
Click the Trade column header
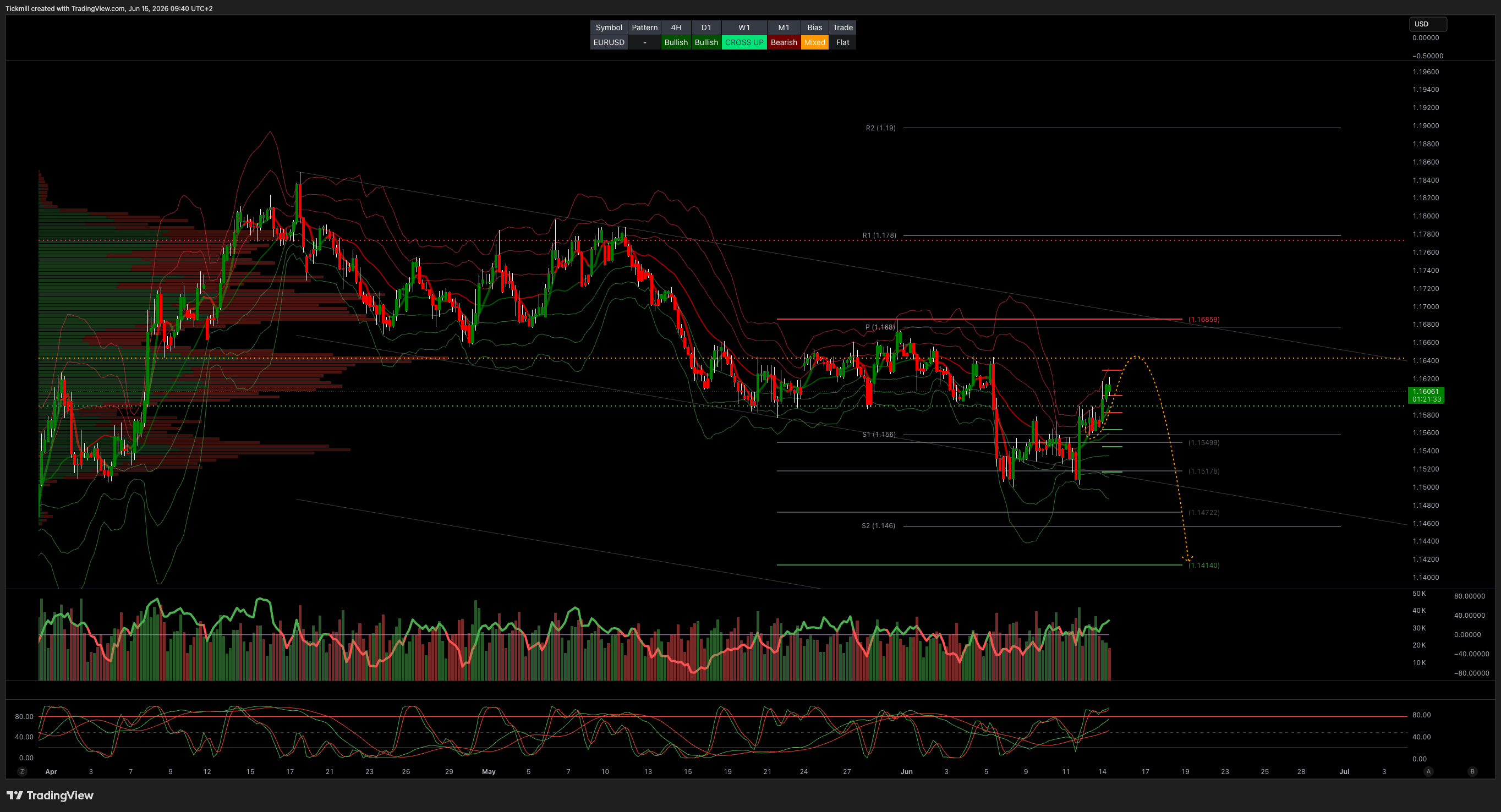point(842,28)
